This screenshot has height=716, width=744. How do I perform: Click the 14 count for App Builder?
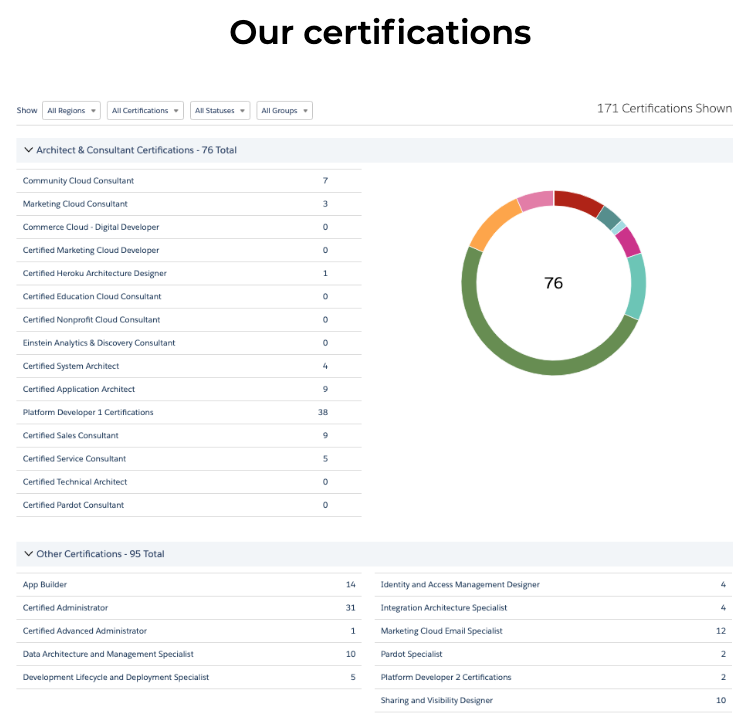click(x=351, y=585)
